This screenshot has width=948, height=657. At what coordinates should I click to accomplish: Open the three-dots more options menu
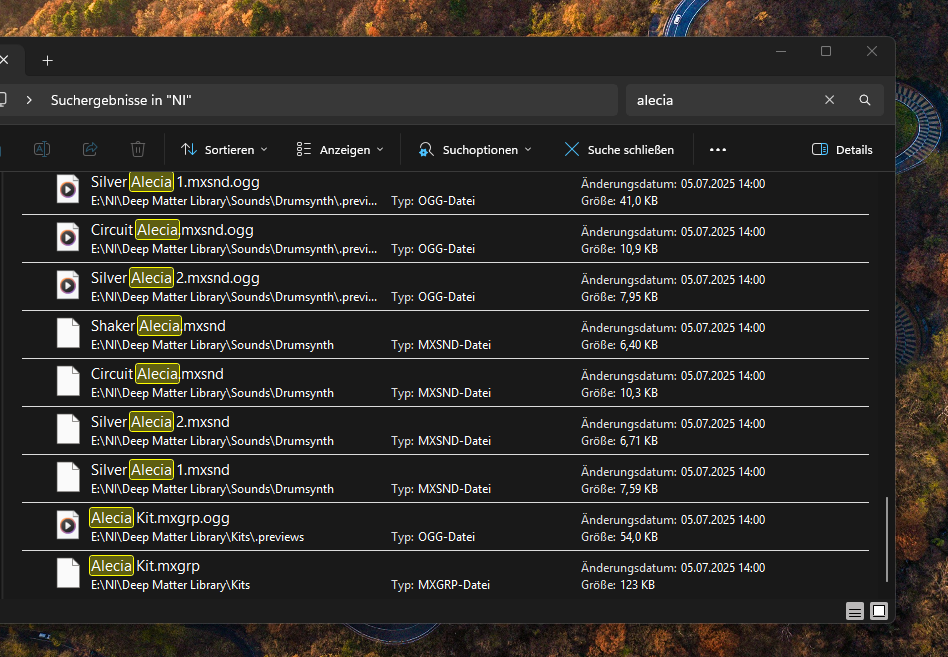click(x=718, y=149)
